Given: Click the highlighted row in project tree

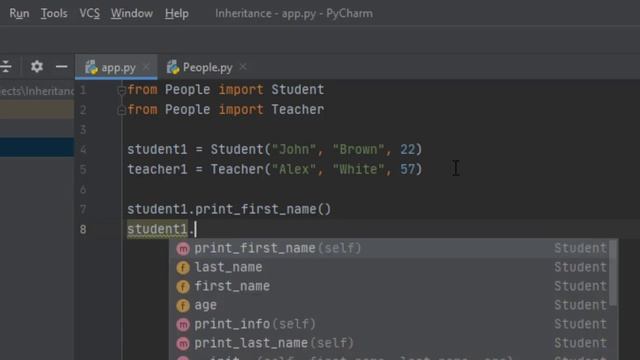Looking at the screenshot, I should 37,147.
